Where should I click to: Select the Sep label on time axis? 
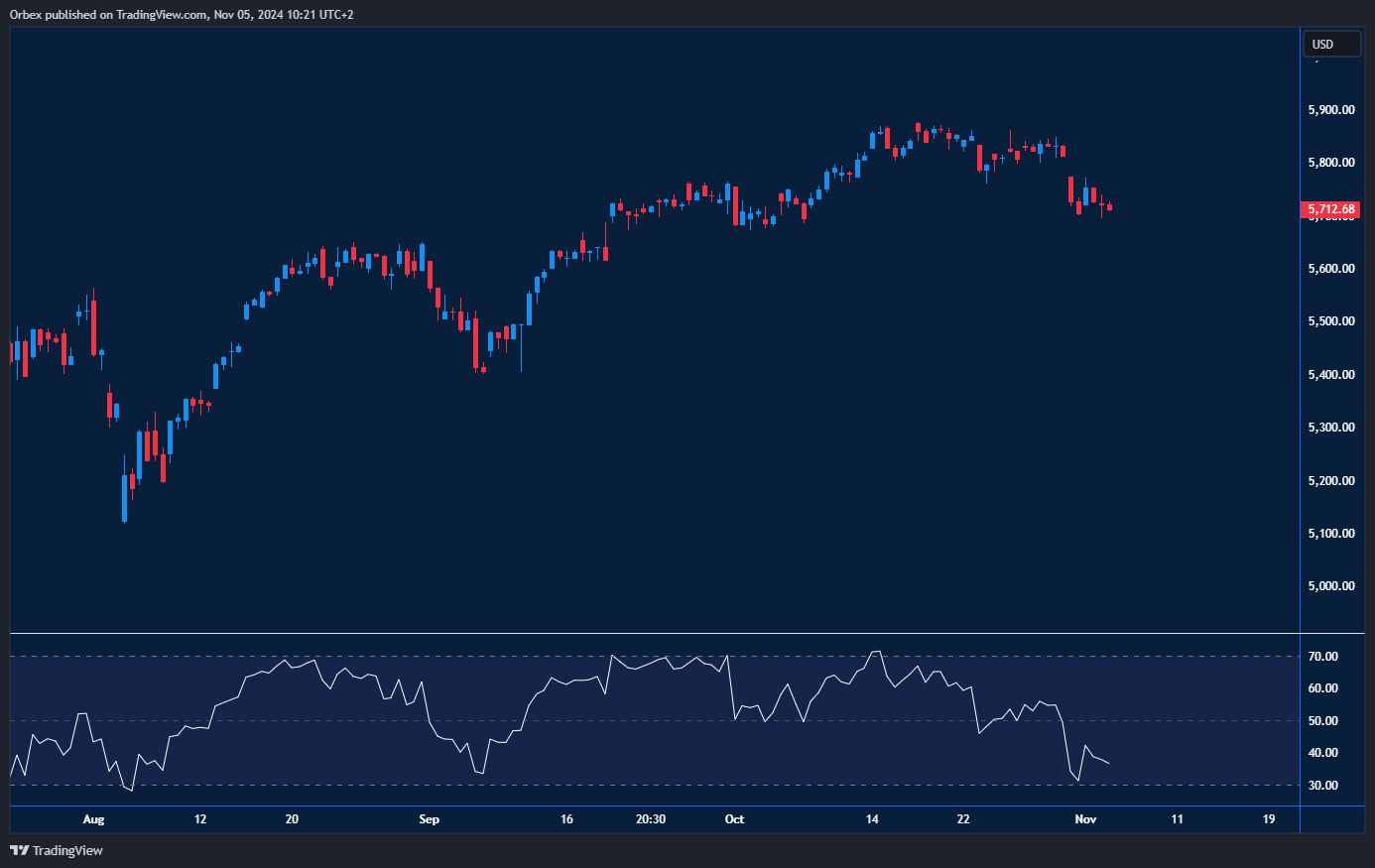pyautogui.click(x=429, y=819)
